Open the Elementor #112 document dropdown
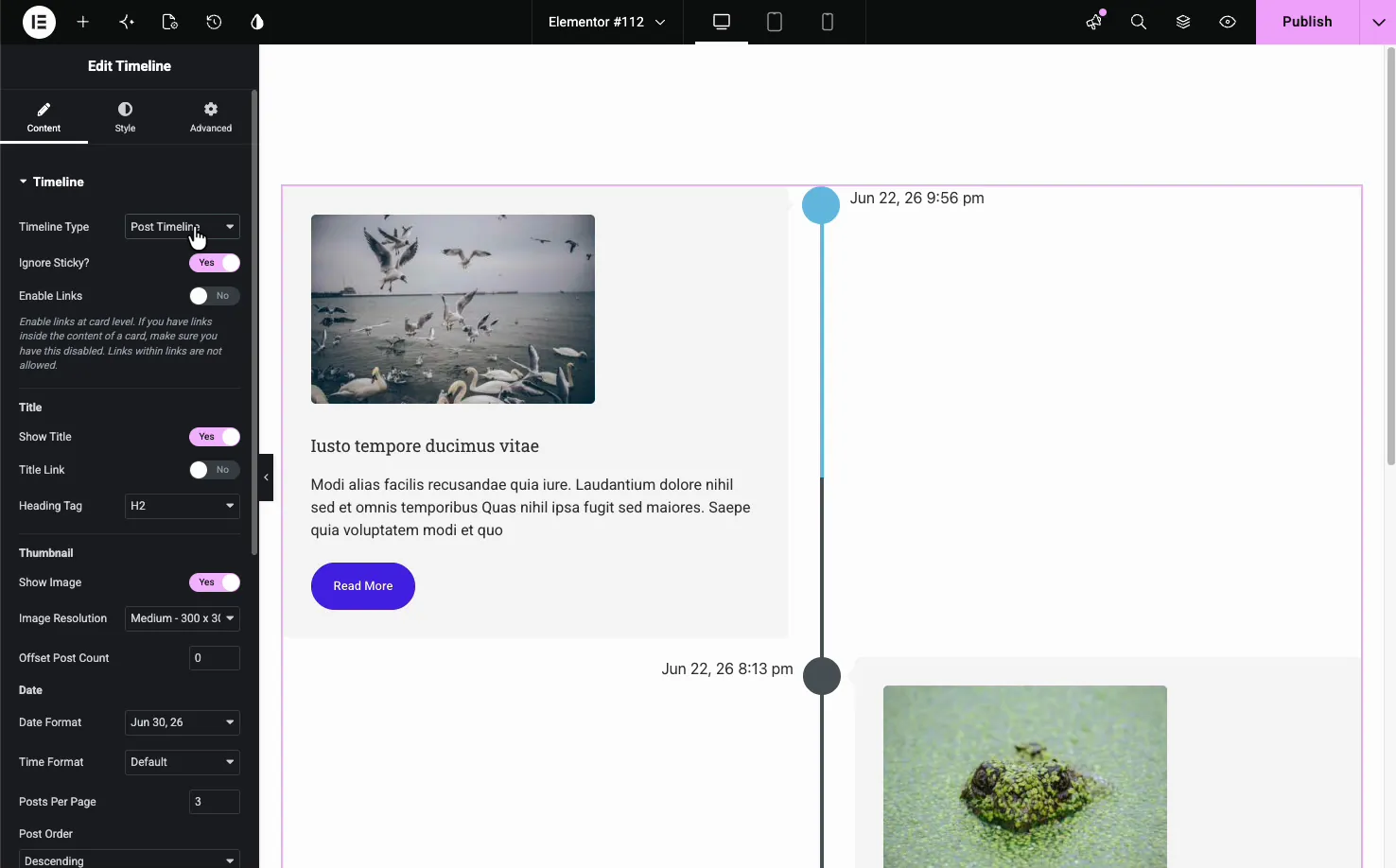Image resolution: width=1396 pixels, height=868 pixels. tap(607, 22)
